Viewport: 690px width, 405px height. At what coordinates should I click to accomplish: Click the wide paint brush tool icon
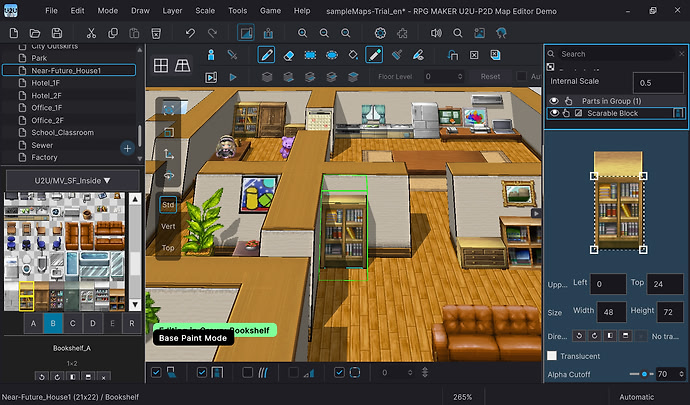coord(396,55)
